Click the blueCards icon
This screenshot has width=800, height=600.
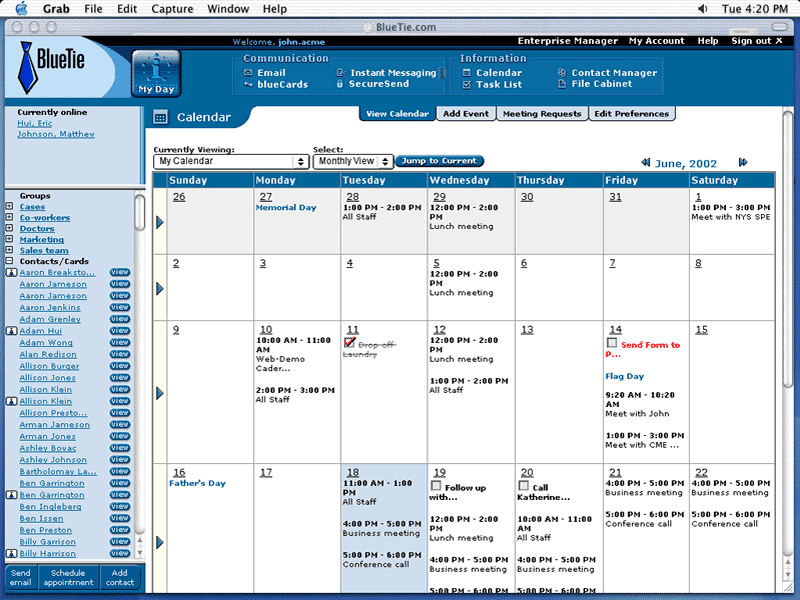pos(248,84)
